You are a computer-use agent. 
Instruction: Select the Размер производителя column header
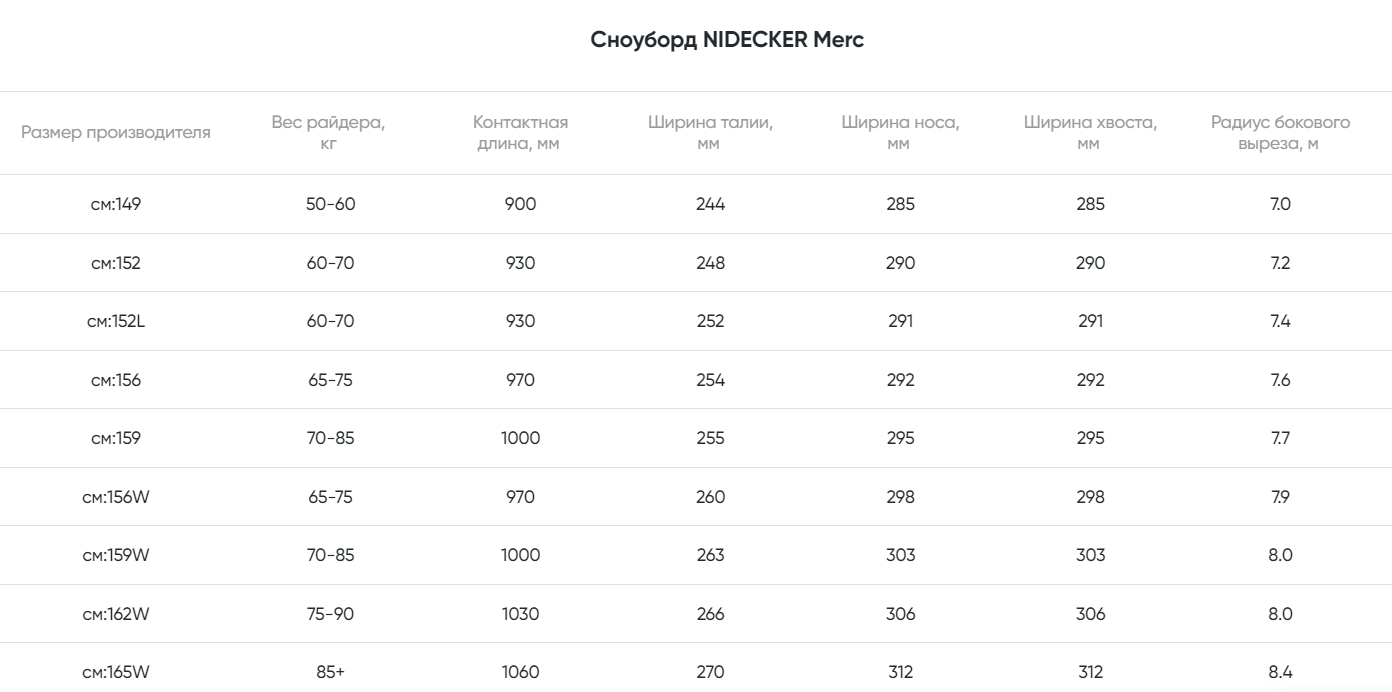(x=116, y=133)
